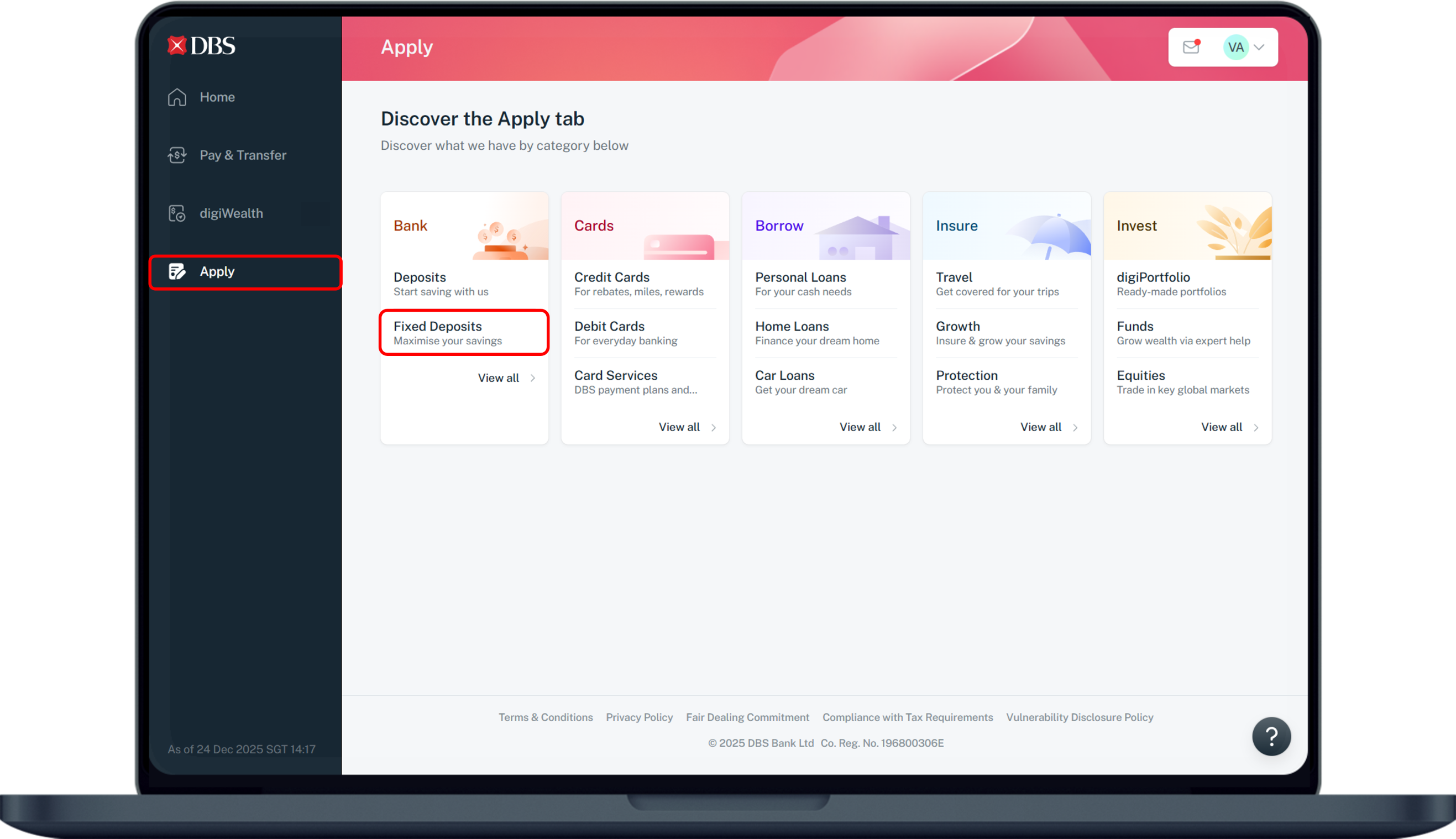Click View all in Invest tile
The width and height of the screenshot is (1456, 839).
tap(1222, 427)
